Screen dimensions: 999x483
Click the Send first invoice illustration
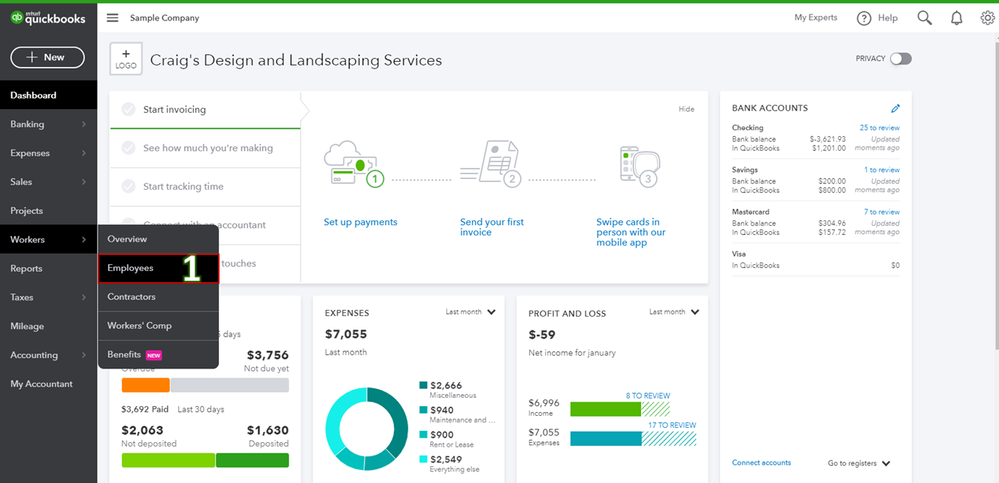491,164
